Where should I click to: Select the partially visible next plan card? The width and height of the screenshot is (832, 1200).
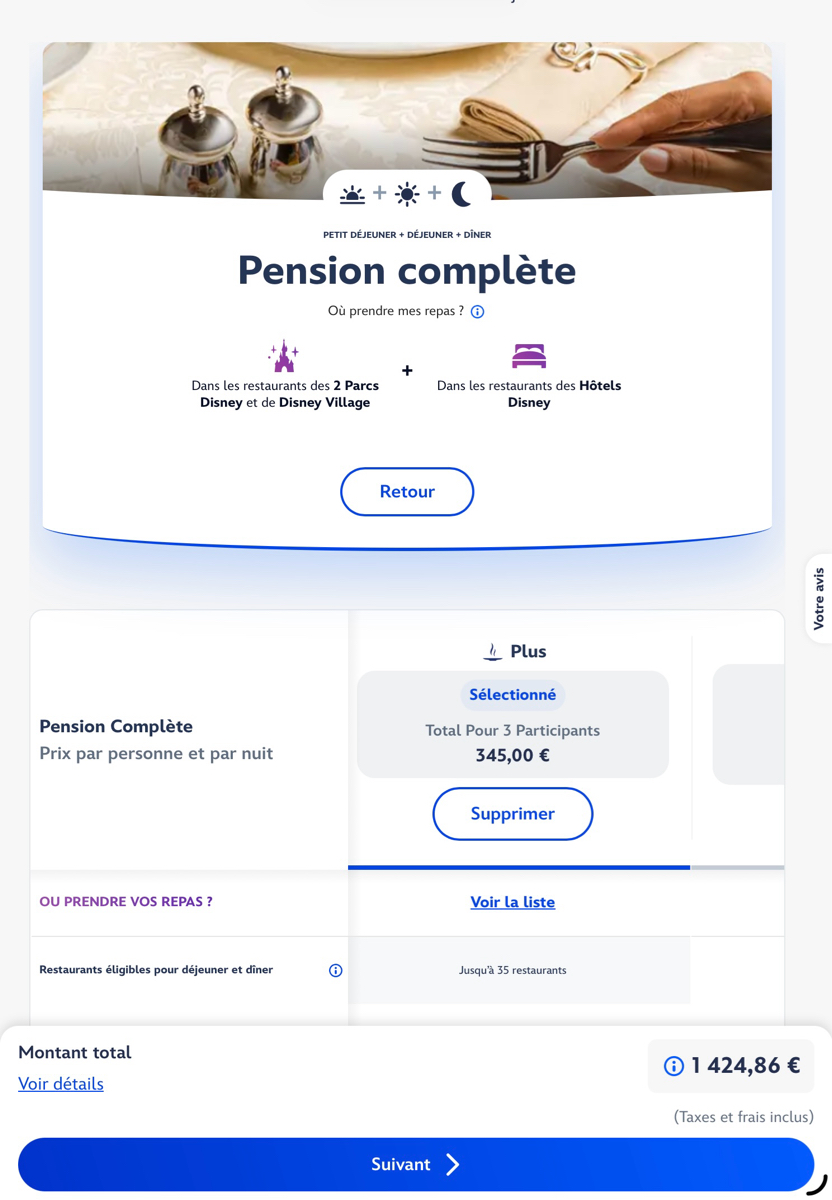pyautogui.click(x=748, y=724)
